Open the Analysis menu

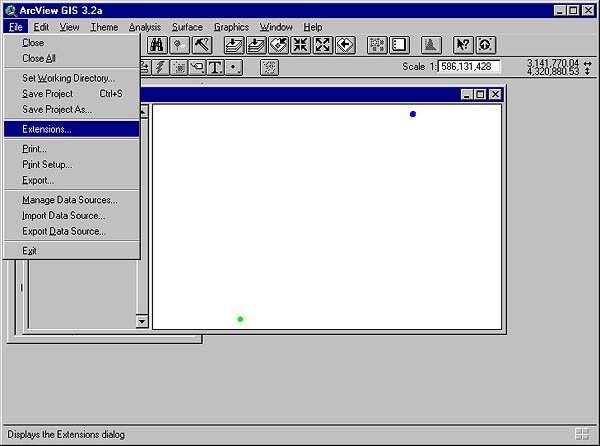click(145, 27)
